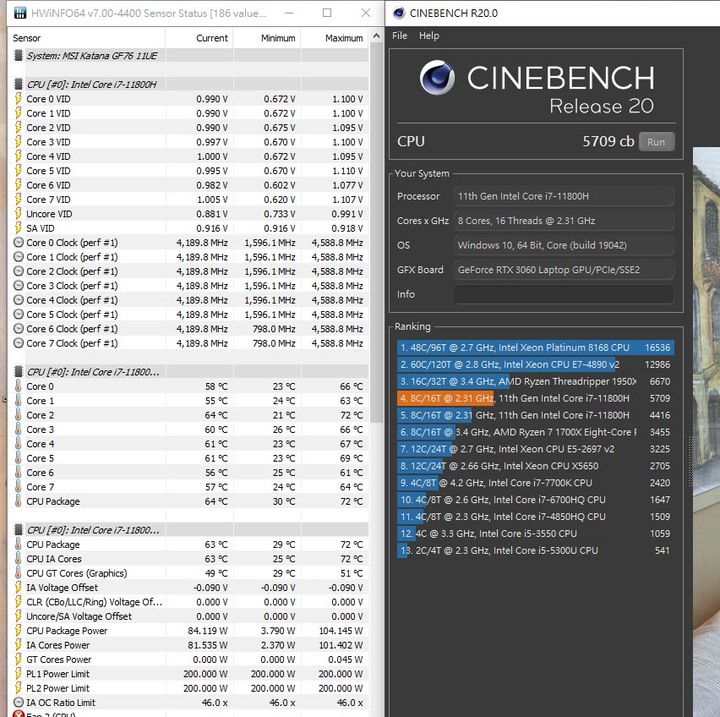This screenshot has height=717, width=720.
Task: Click the lightning icon beside Core 0 VID
Action: (17, 99)
